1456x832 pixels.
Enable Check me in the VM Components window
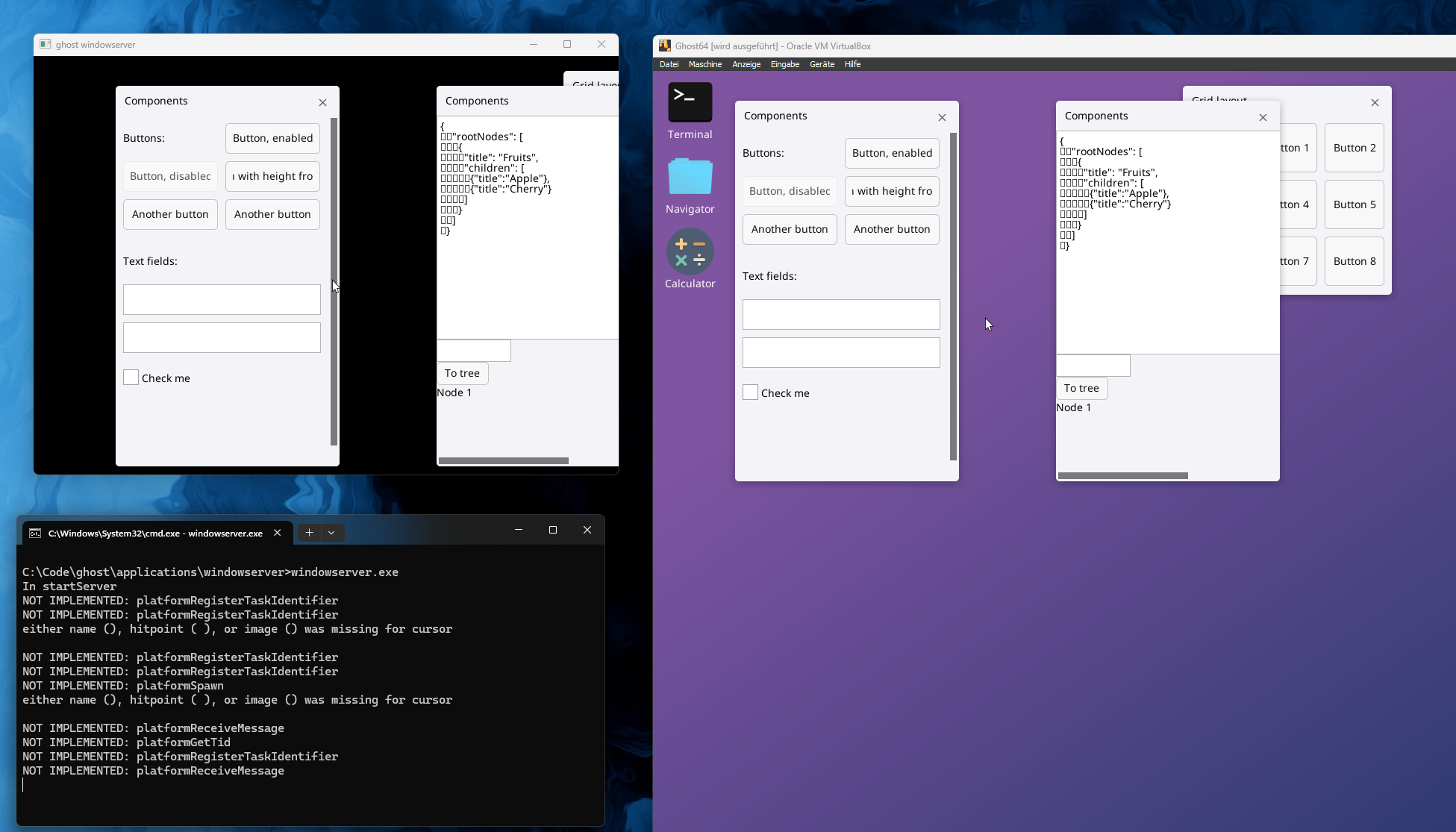750,392
